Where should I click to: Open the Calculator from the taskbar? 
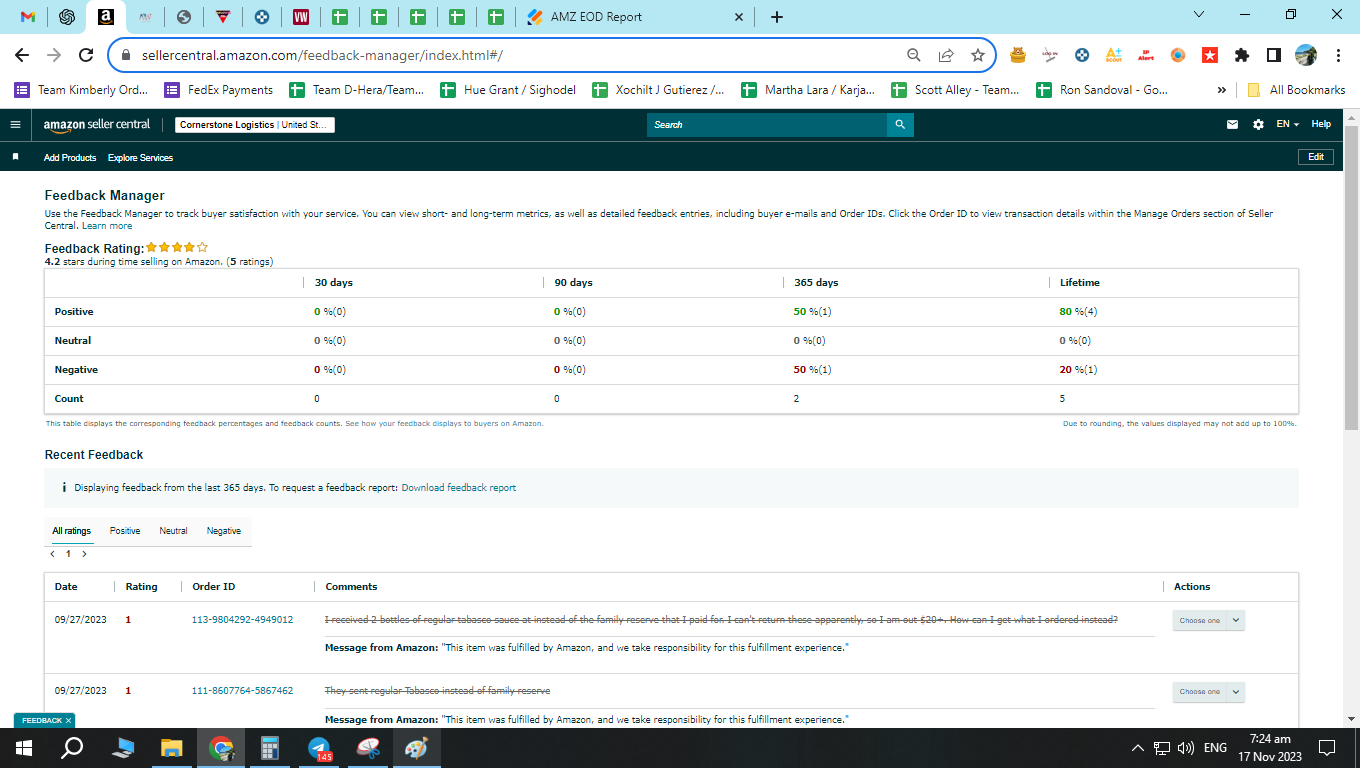[270, 748]
